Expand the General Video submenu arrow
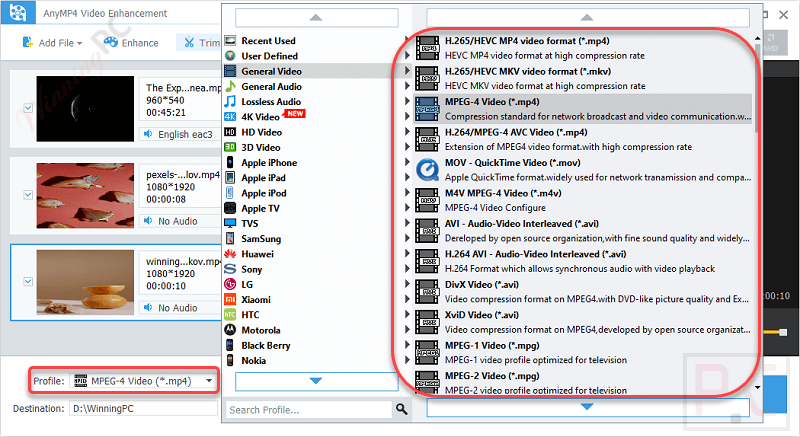This screenshot has height=437, width=800. click(407, 71)
